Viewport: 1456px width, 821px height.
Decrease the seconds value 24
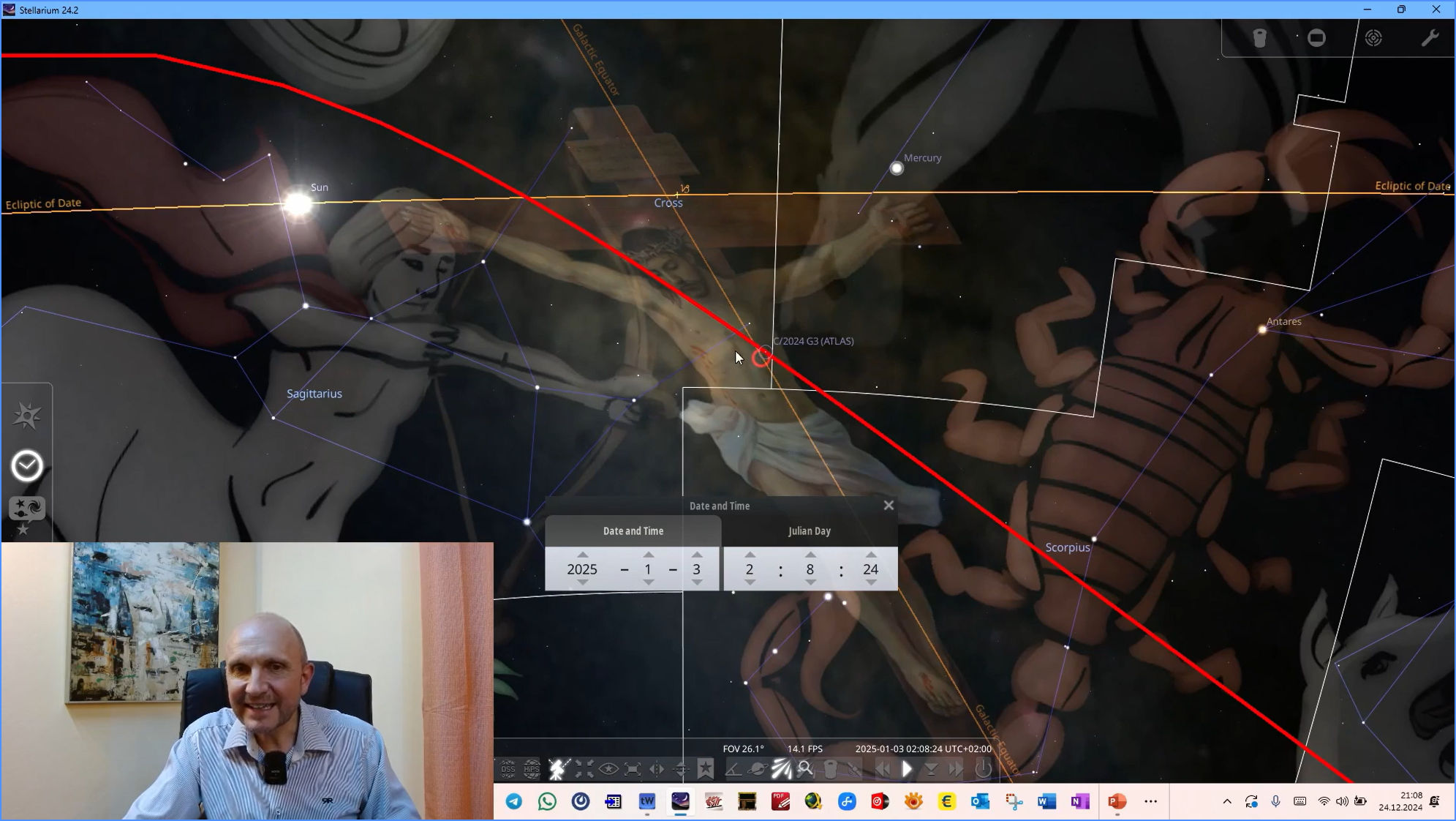(871, 582)
